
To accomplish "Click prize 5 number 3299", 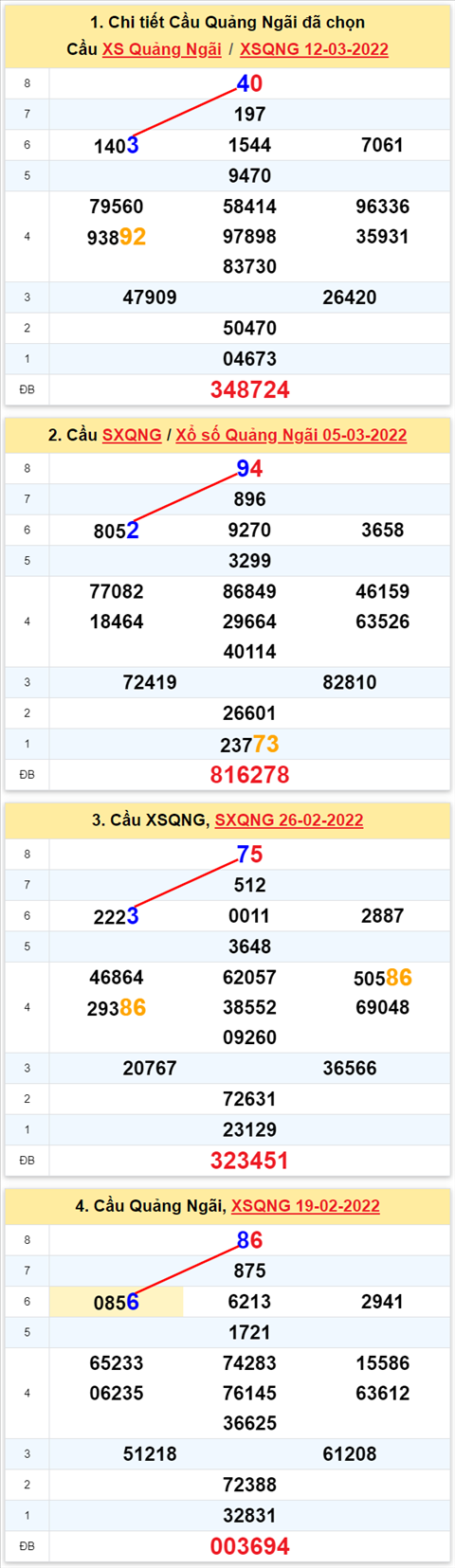I will 249,561.
